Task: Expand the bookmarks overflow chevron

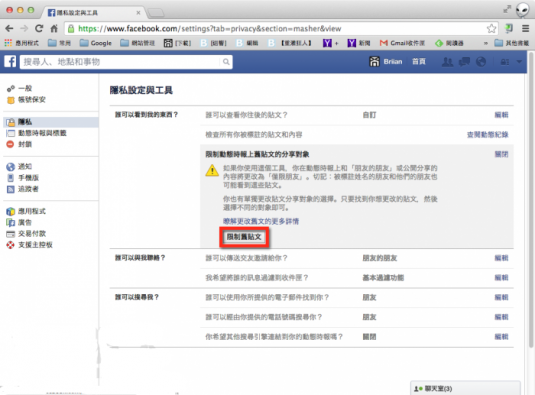Action: 485,43
